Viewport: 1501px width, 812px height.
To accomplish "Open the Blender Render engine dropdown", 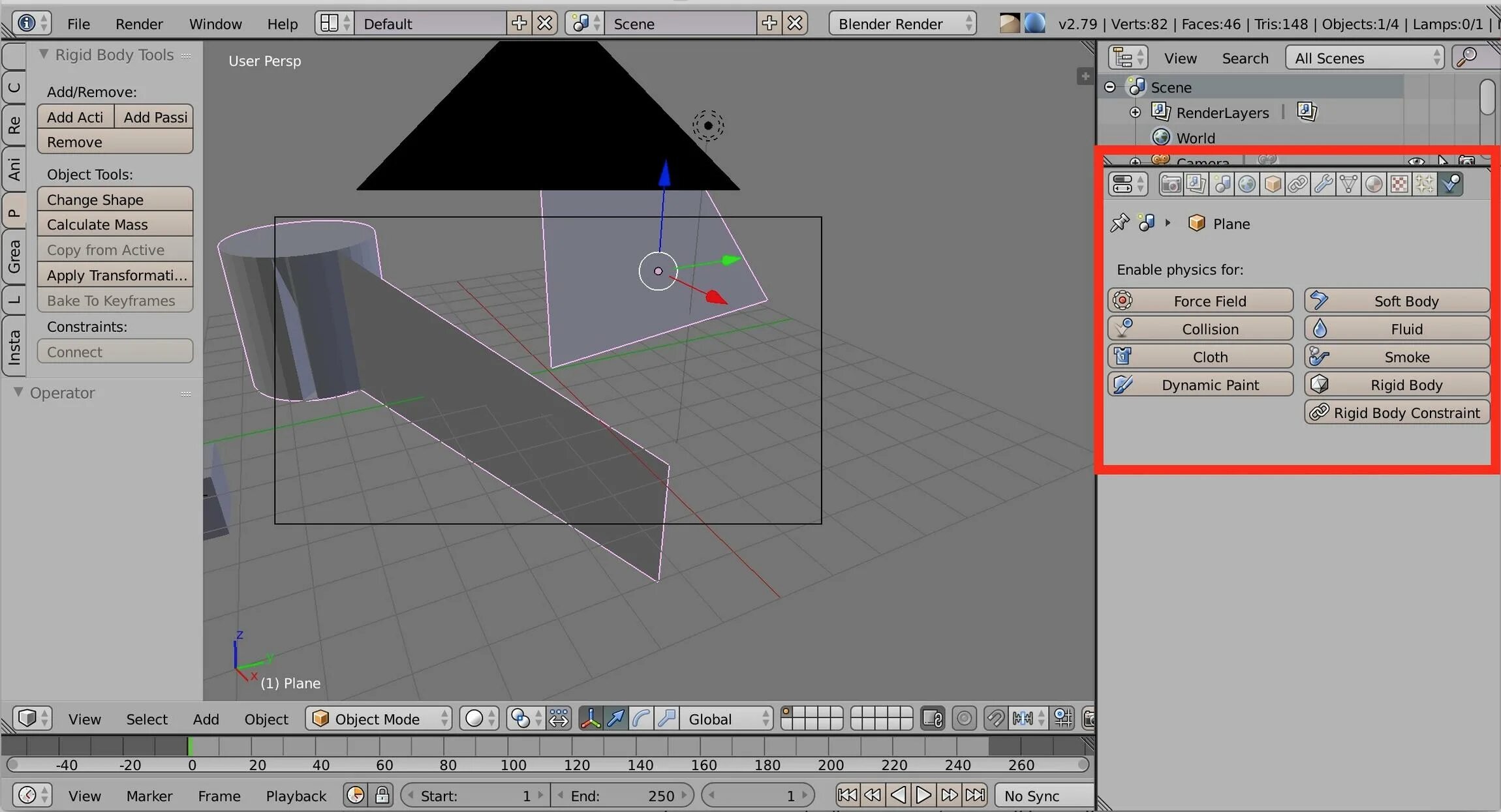I will 903,24.
